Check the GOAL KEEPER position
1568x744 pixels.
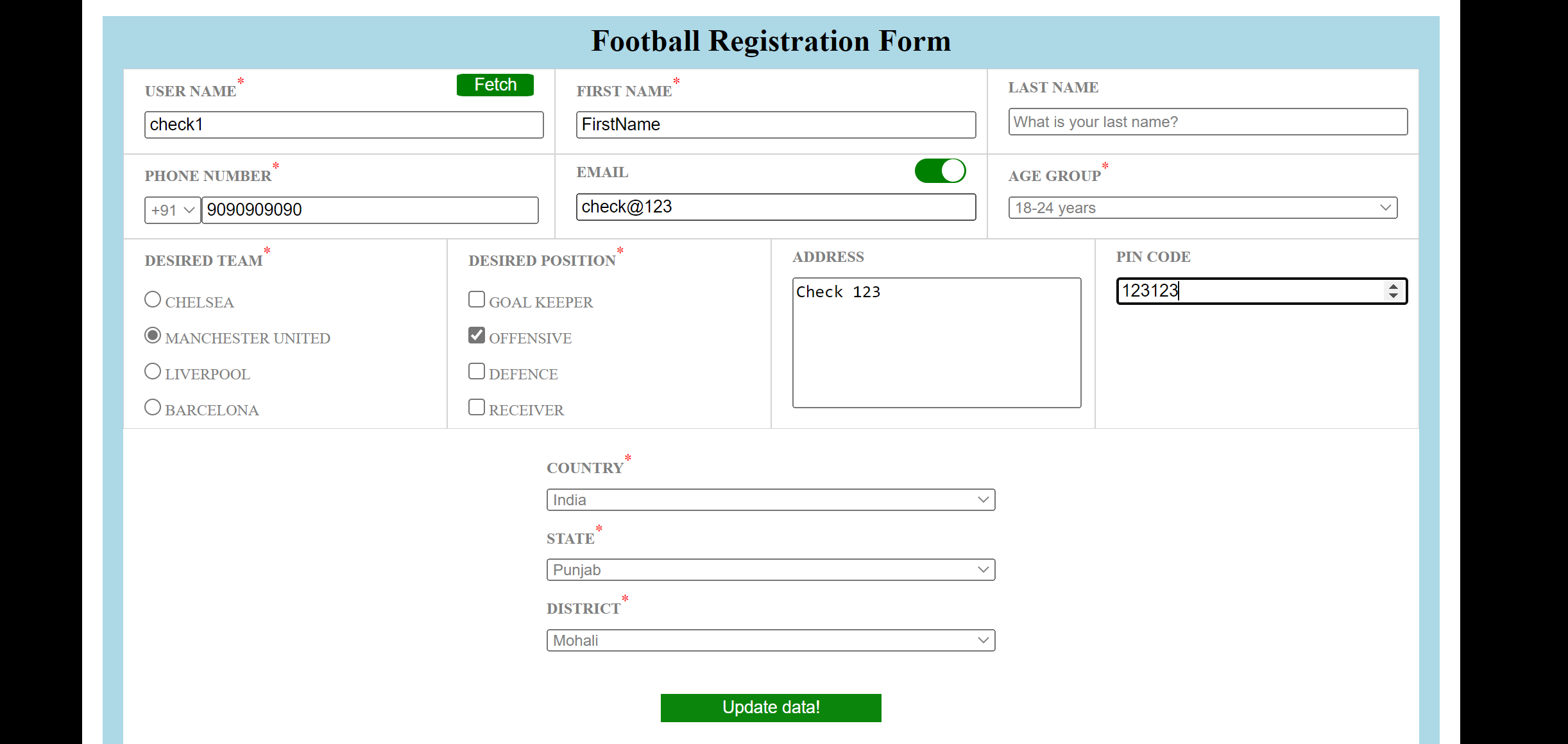tap(476, 298)
